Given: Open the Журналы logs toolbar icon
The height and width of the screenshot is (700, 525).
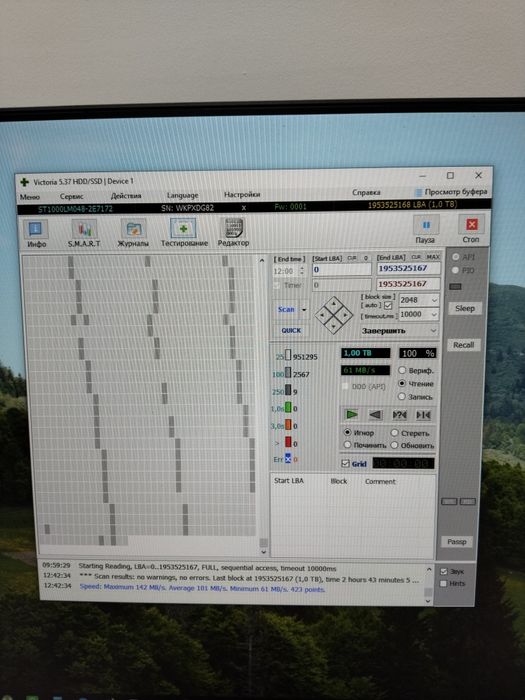Looking at the screenshot, I should click(x=133, y=229).
